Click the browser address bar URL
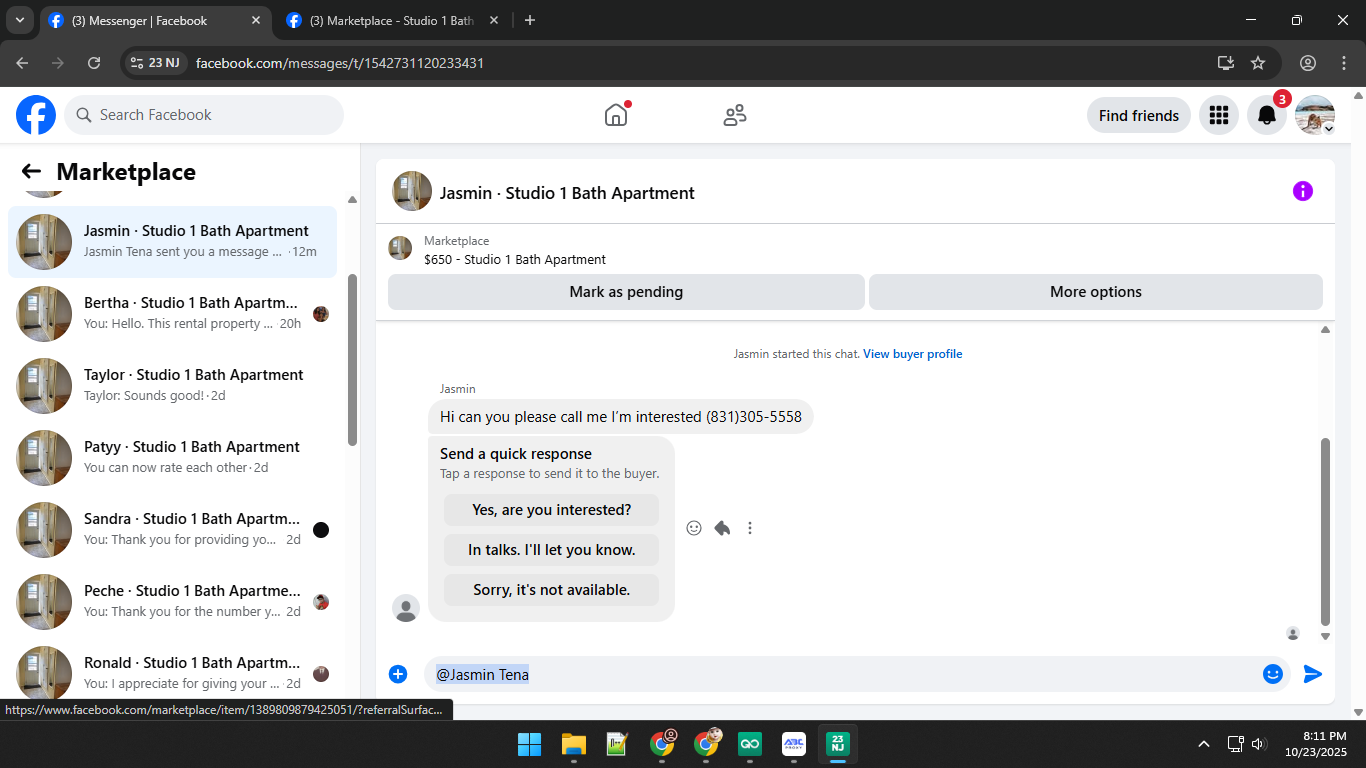The image size is (1366, 768). (x=340, y=63)
